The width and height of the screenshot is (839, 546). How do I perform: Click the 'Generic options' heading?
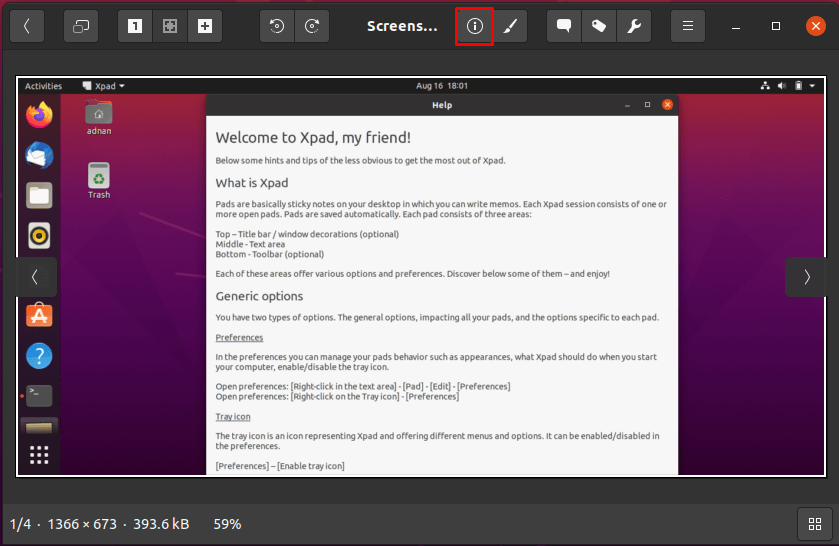tap(259, 297)
